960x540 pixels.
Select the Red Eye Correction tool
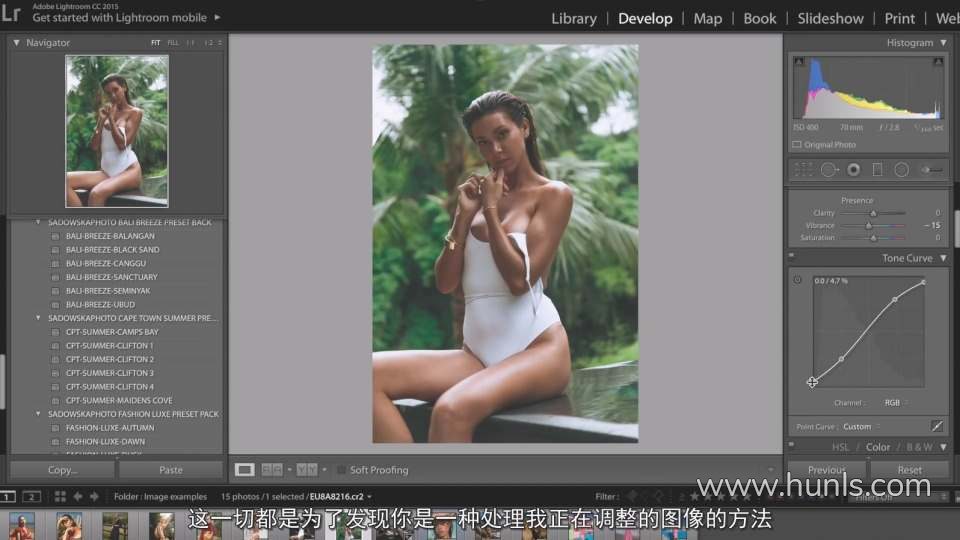[x=853, y=170]
